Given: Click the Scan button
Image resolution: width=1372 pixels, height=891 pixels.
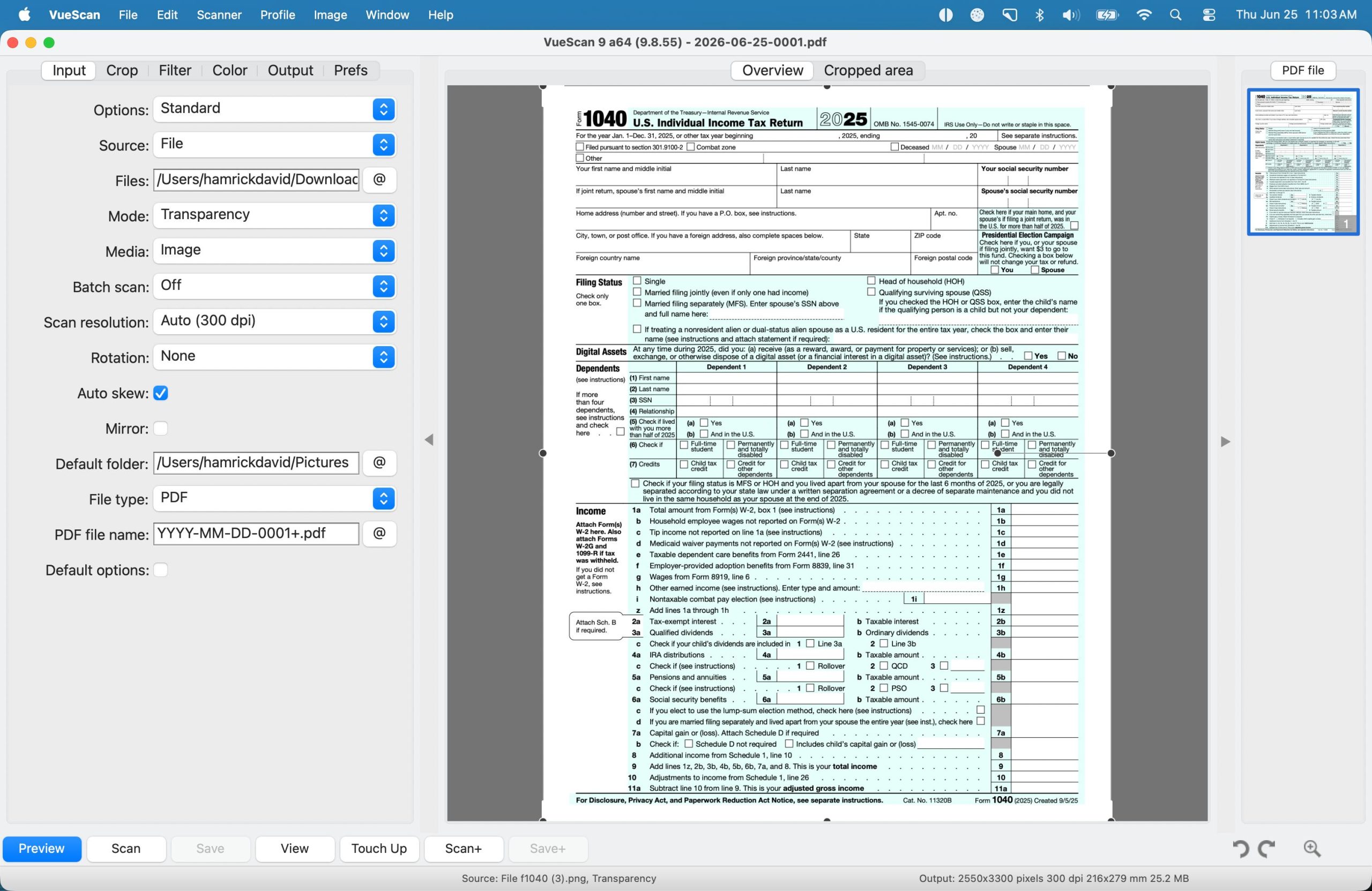Looking at the screenshot, I should coord(125,848).
